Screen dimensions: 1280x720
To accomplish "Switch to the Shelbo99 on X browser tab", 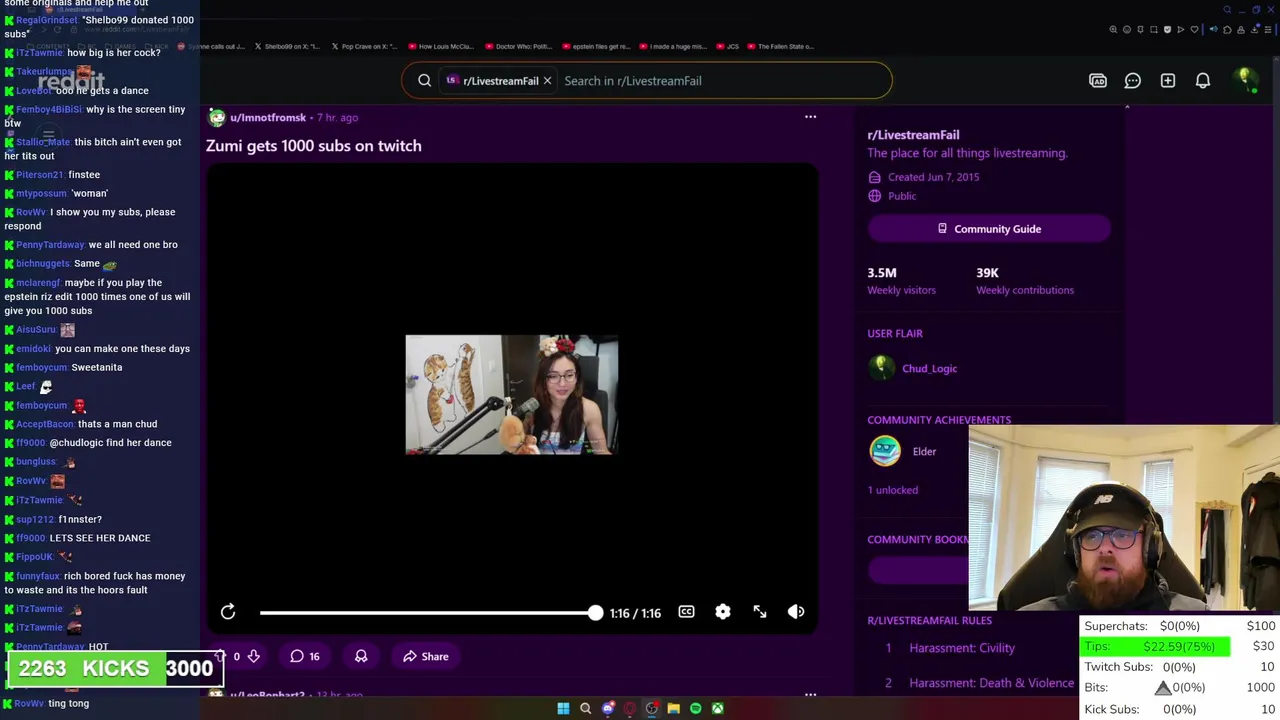I will (x=287, y=46).
